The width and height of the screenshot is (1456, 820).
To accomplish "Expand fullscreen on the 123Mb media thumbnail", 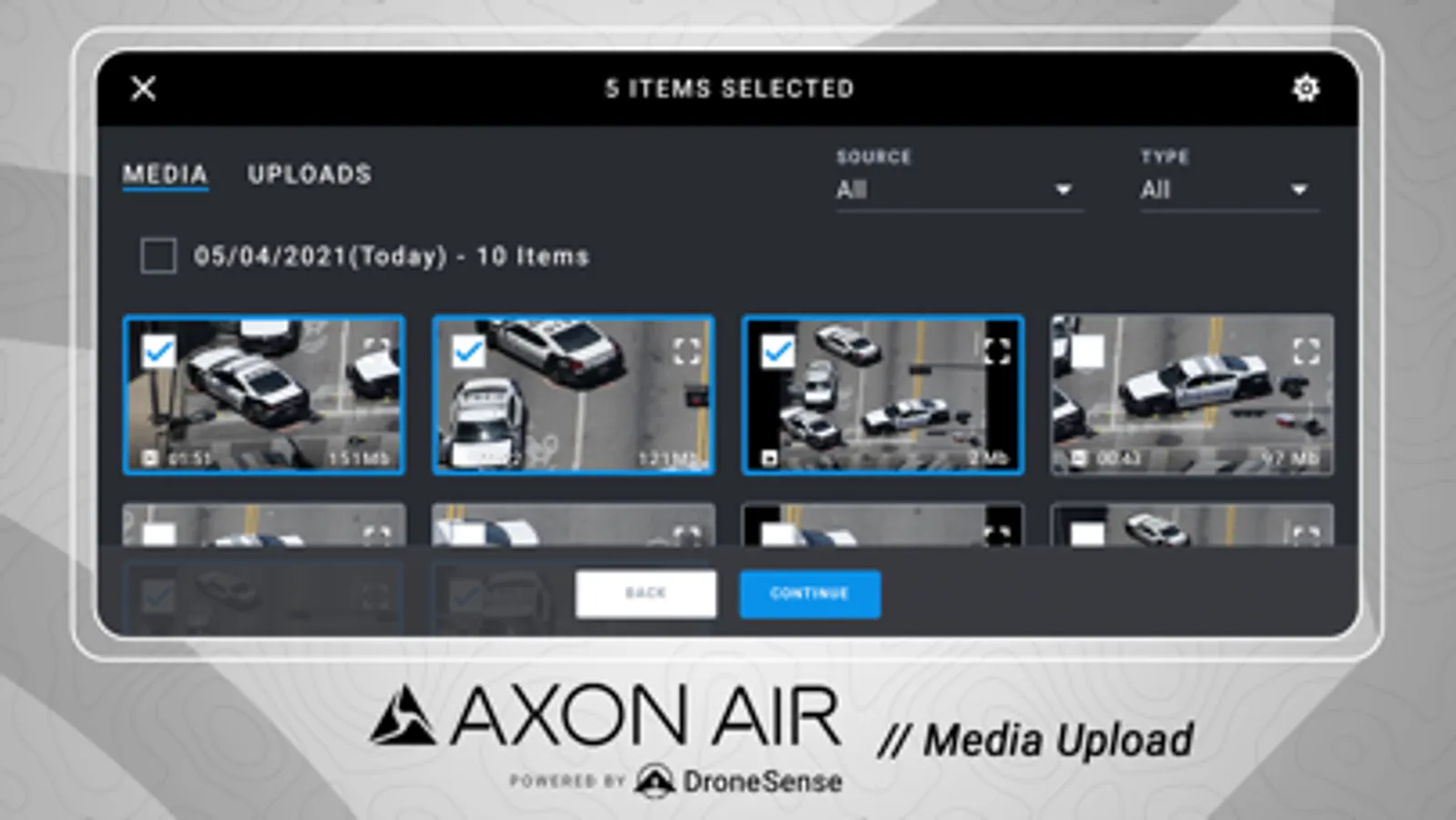I will coord(687,351).
